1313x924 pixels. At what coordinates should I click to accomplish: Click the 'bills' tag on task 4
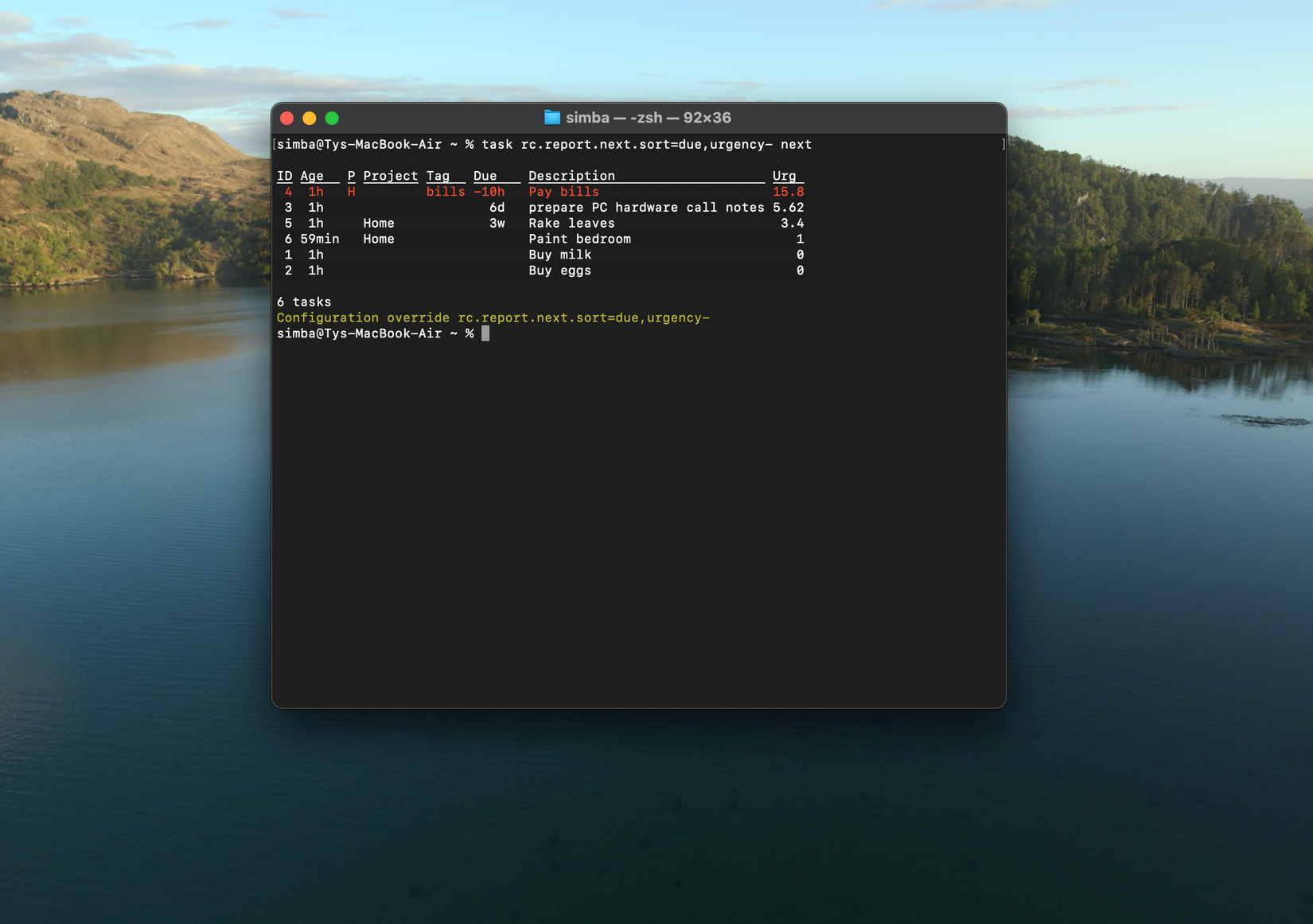(446, 191)
